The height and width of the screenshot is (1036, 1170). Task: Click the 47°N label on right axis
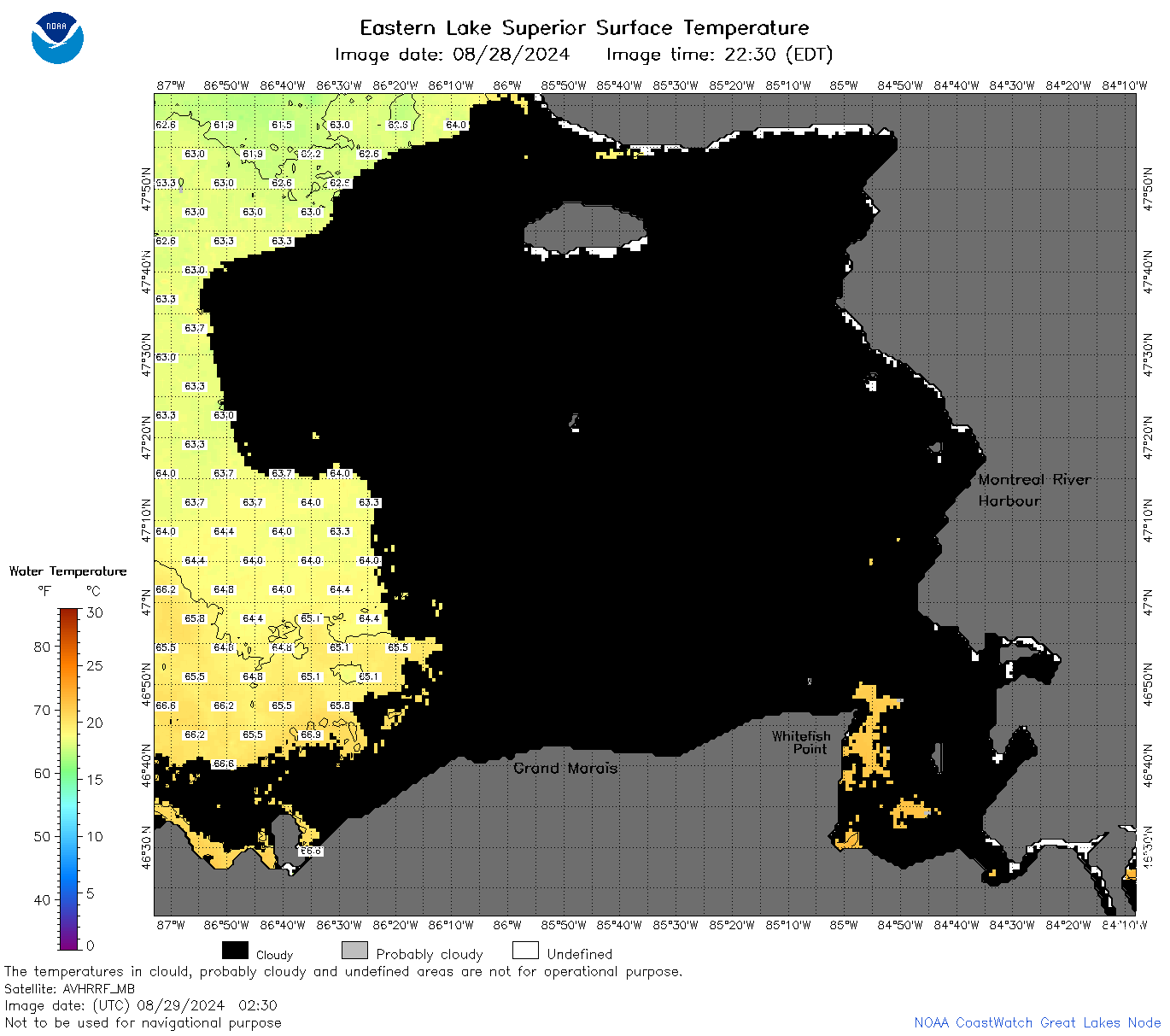point(1149,603)
